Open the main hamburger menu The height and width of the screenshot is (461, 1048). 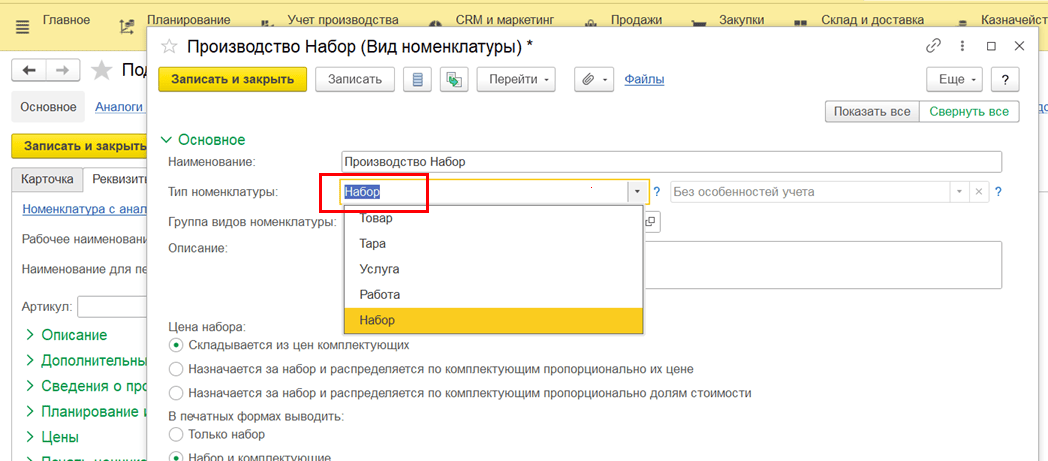click(x=23, y=22)
